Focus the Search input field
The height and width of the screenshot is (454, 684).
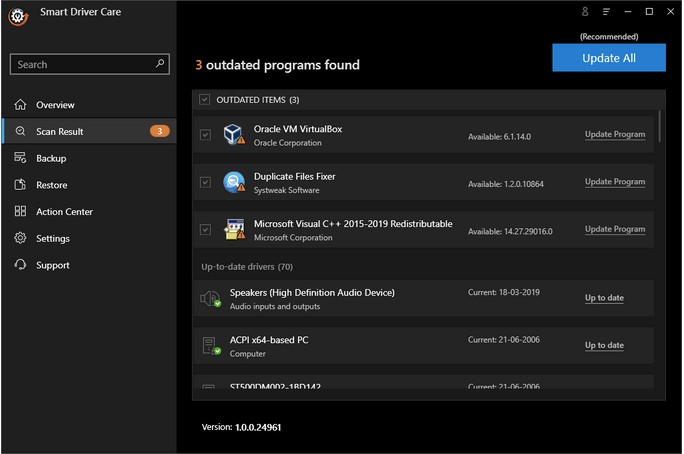(82, 64)
